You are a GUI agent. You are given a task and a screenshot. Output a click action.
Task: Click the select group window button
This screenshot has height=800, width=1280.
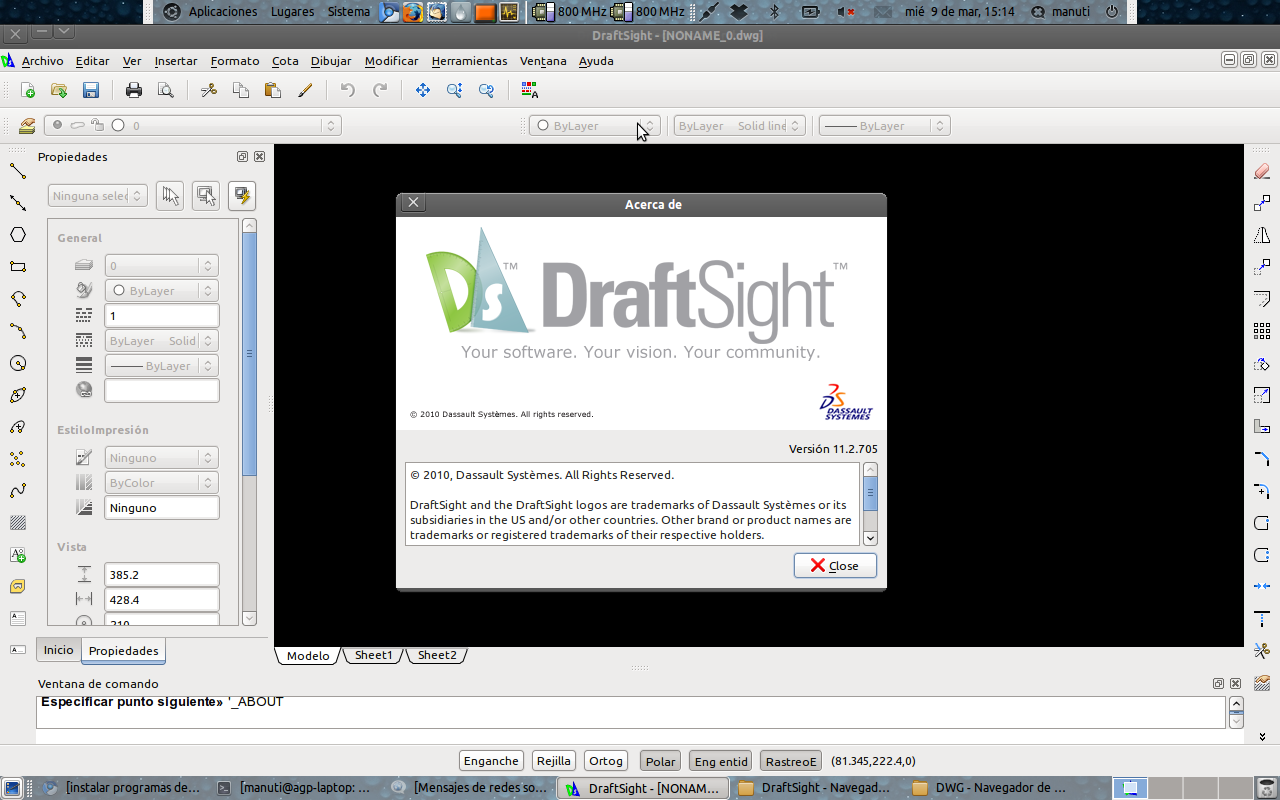click(206, 195)
